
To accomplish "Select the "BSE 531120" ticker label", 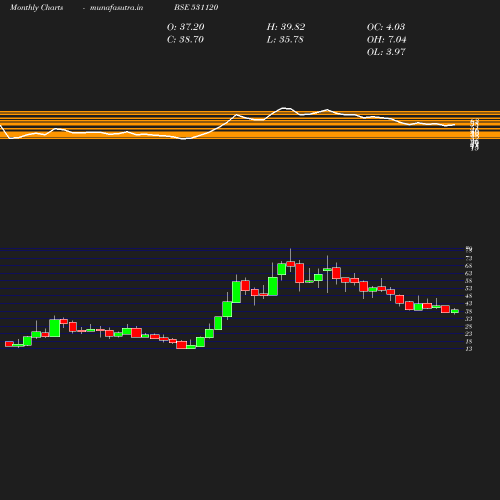I will 196,8.
